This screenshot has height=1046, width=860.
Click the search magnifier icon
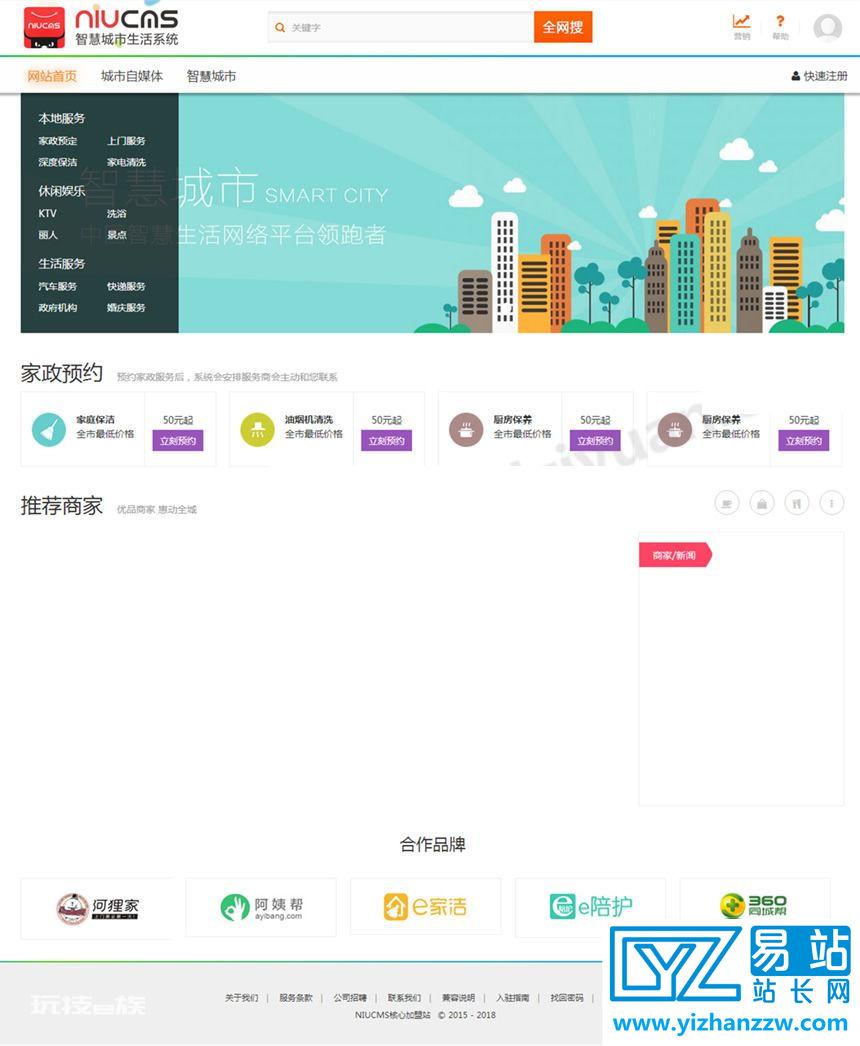(x=280, y=27)
